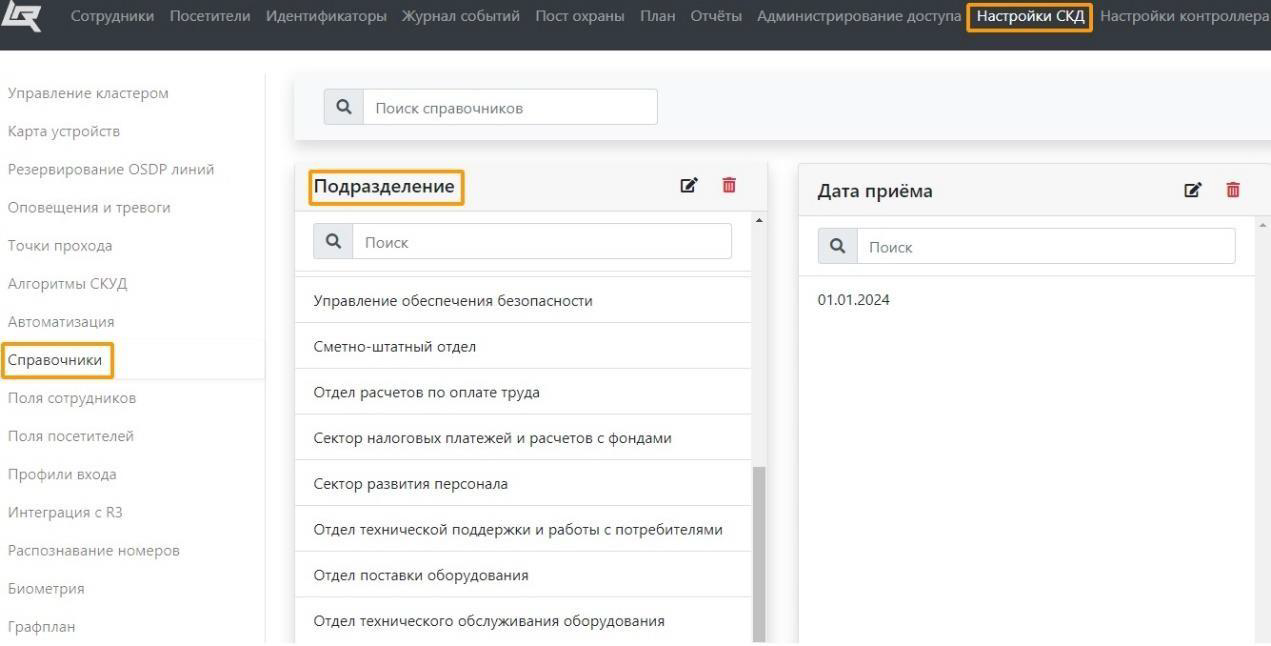Viewport: 1271px width, 646px height.
Task: Delete Дата приёма directory via trash icon
Action: click(x=1233, y=190)
